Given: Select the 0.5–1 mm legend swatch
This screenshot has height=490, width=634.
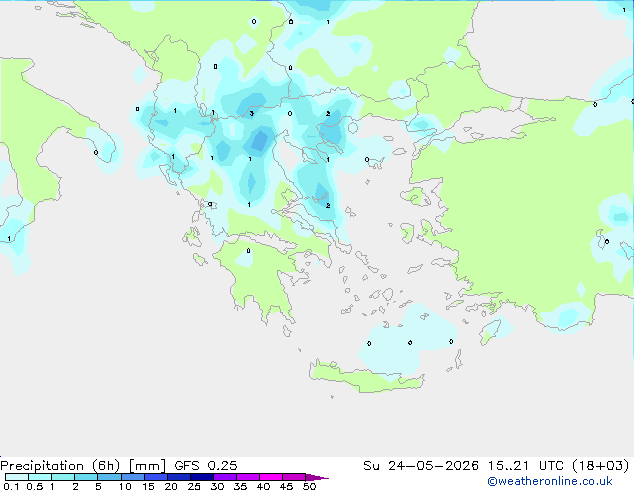Looking at the screenshot, I should [40, 477].
